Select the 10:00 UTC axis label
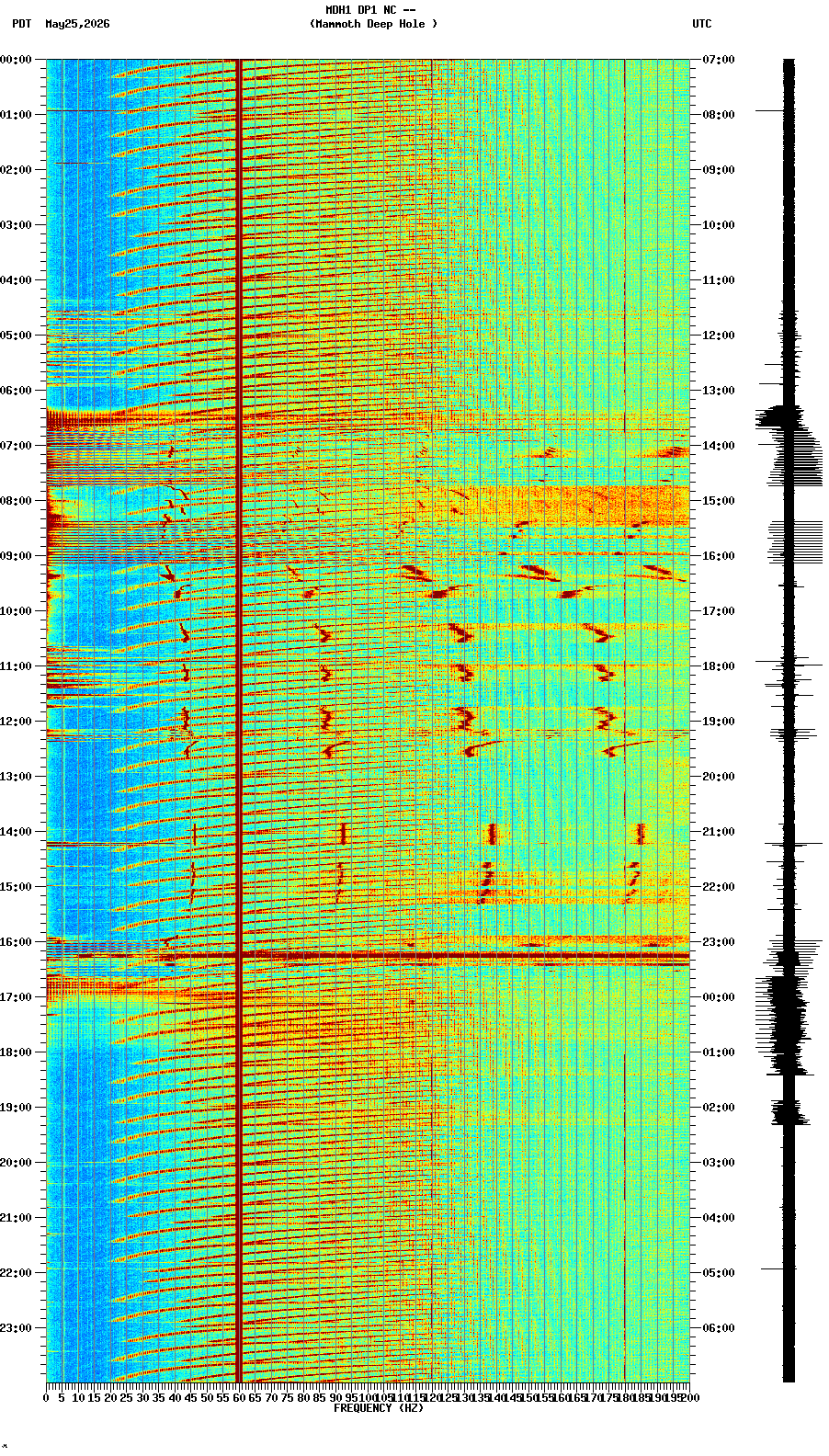The width and height of the screenshot is (829, 1456). pos(719,225)
